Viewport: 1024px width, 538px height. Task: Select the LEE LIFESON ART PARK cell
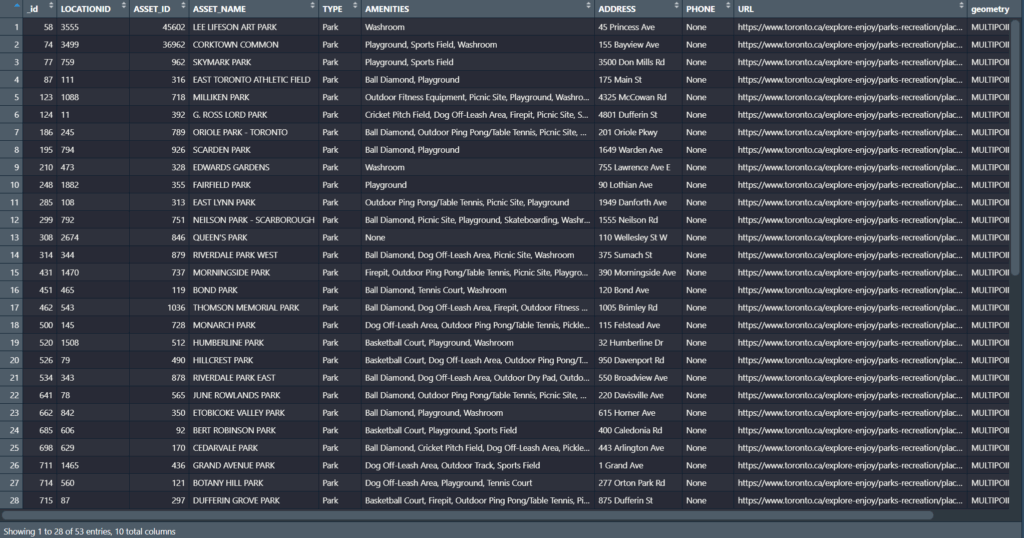[x=235, y=27]
